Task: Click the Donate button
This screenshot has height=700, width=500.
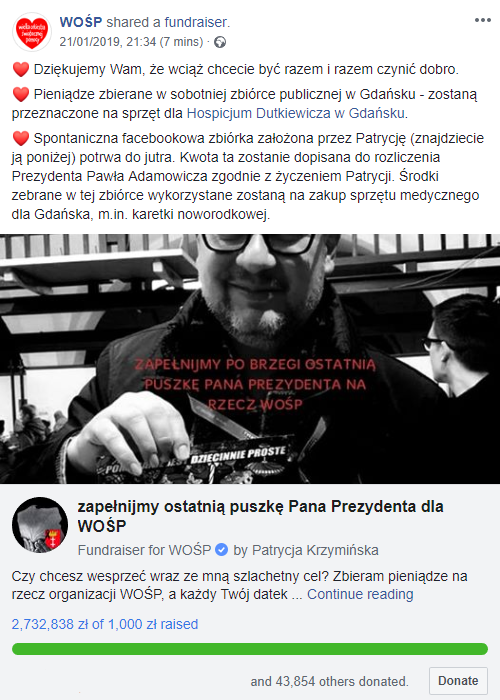Action: coord(458,681)
